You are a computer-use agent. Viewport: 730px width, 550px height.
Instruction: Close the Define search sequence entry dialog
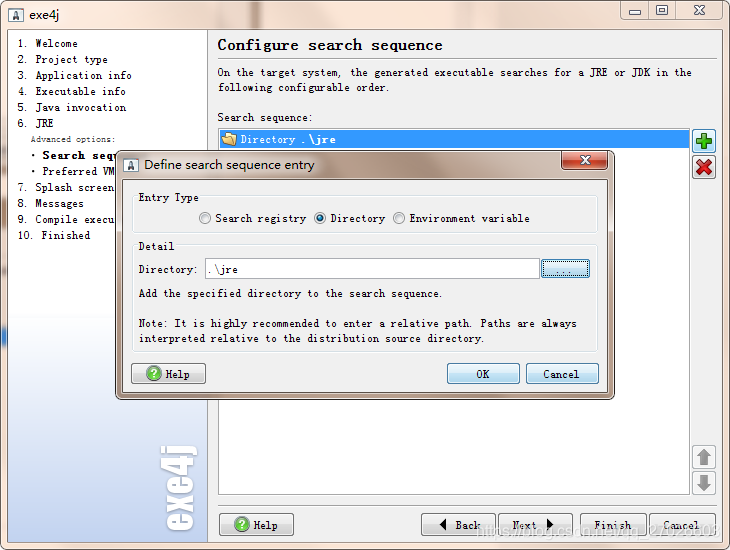[585, 160]
